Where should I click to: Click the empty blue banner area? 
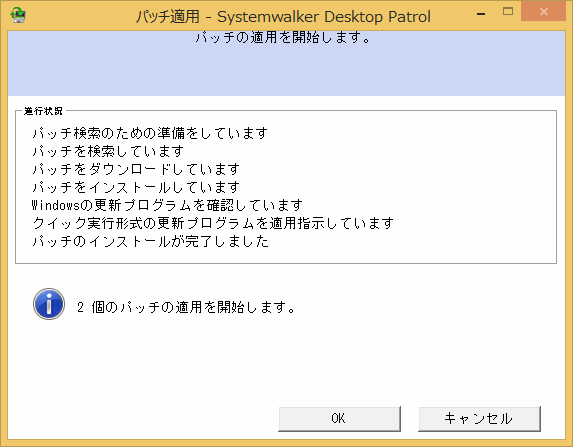[x=286, y=71]
